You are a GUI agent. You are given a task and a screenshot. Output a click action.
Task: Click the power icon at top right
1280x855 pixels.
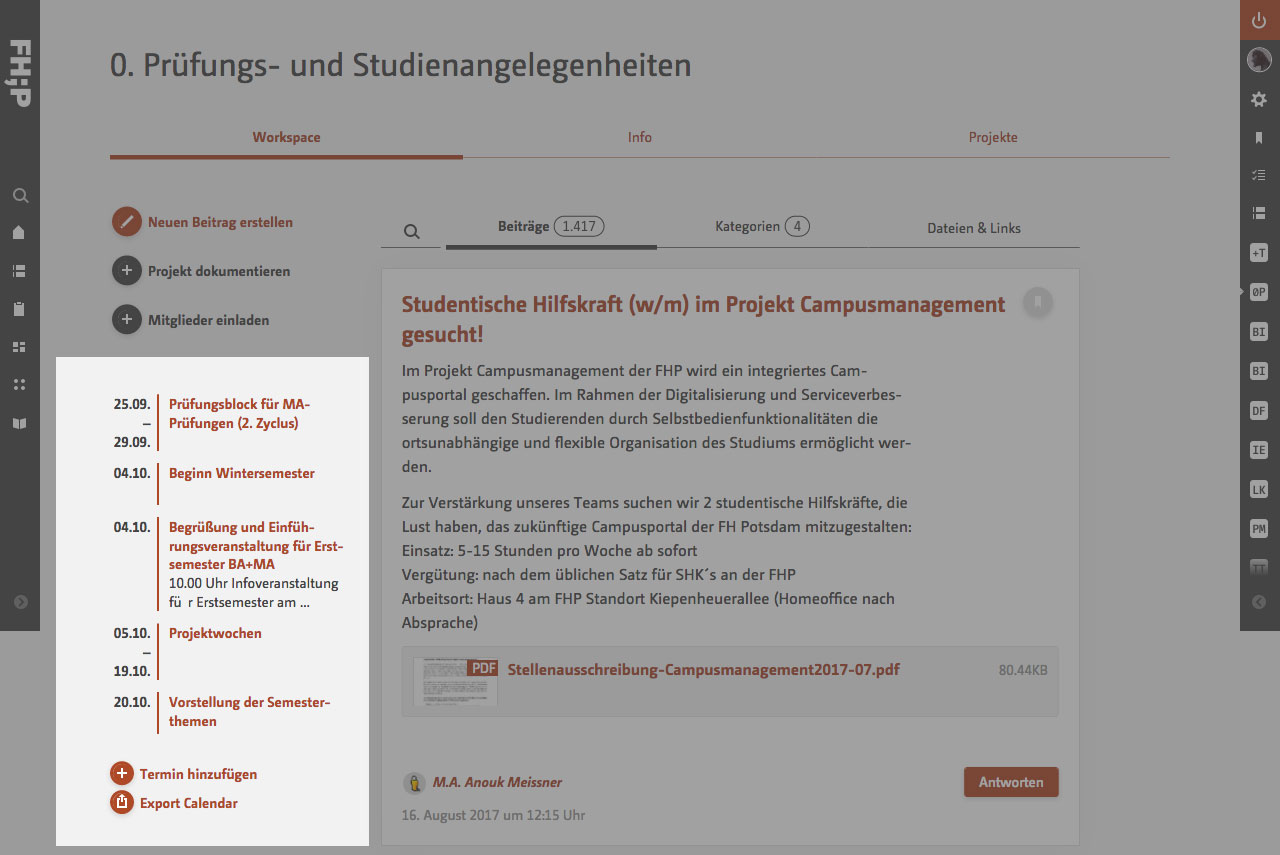click(x=1259, y=20)
